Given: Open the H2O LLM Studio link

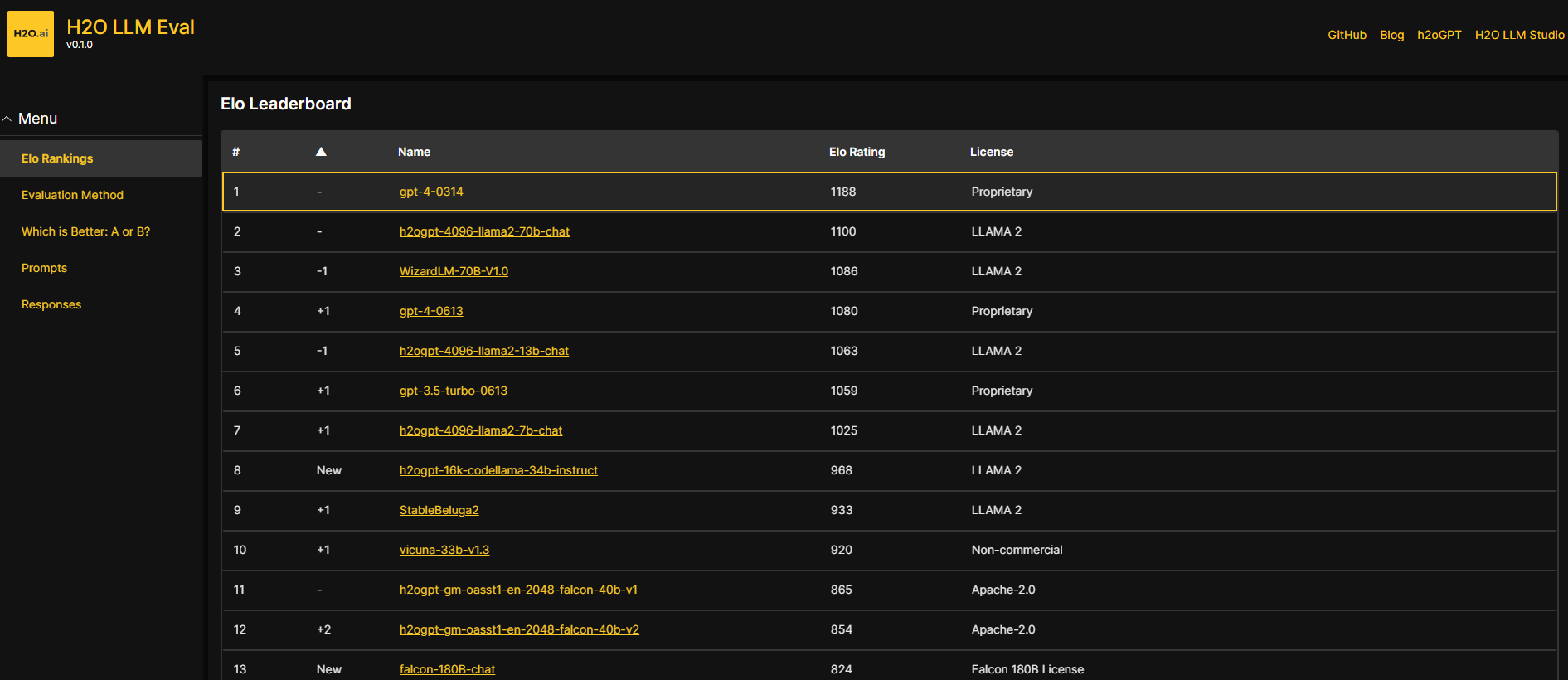Looking at the screenshot, I should 1519,35.
